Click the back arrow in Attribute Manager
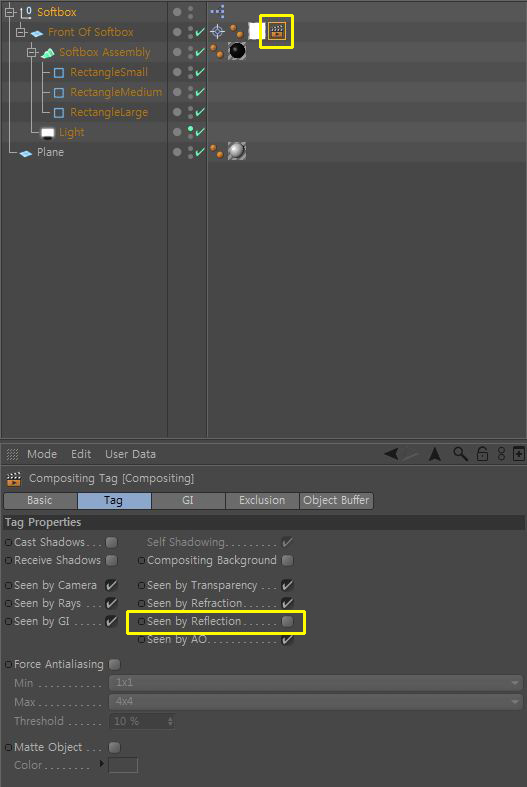 pos(391,454)
